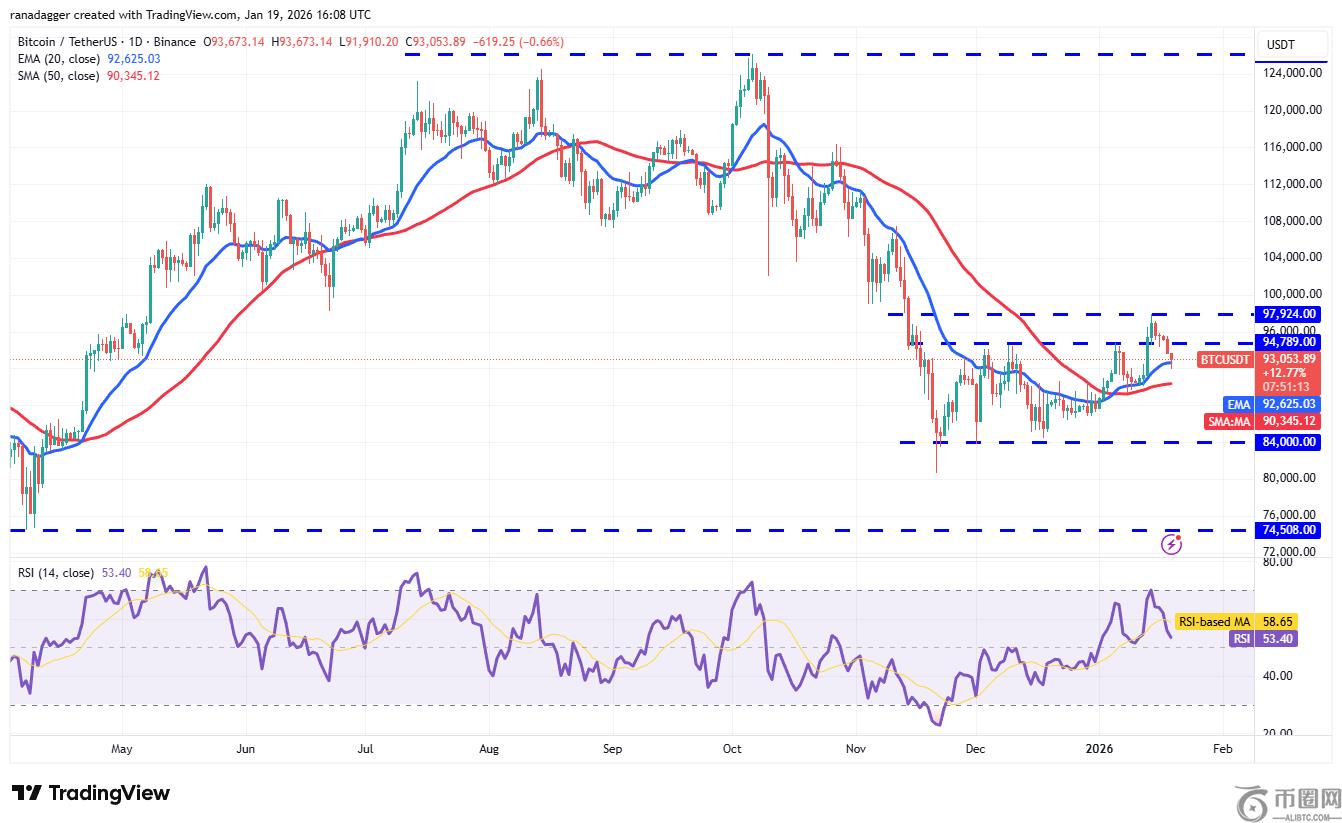1342x823 pixels.
Task: Click the blue EMA price axis tag
Action: click(1238, 404)
